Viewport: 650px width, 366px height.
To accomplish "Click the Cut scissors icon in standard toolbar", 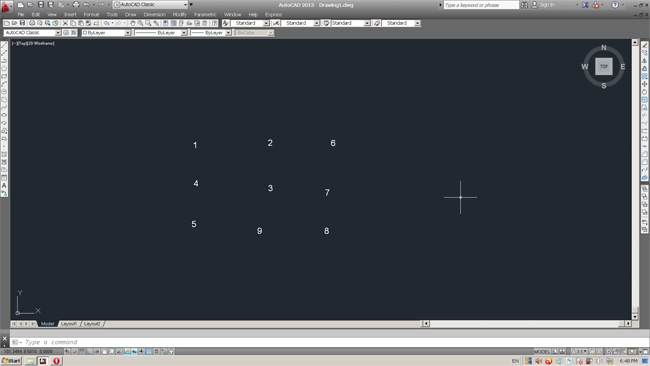I will tap(65, 23).
